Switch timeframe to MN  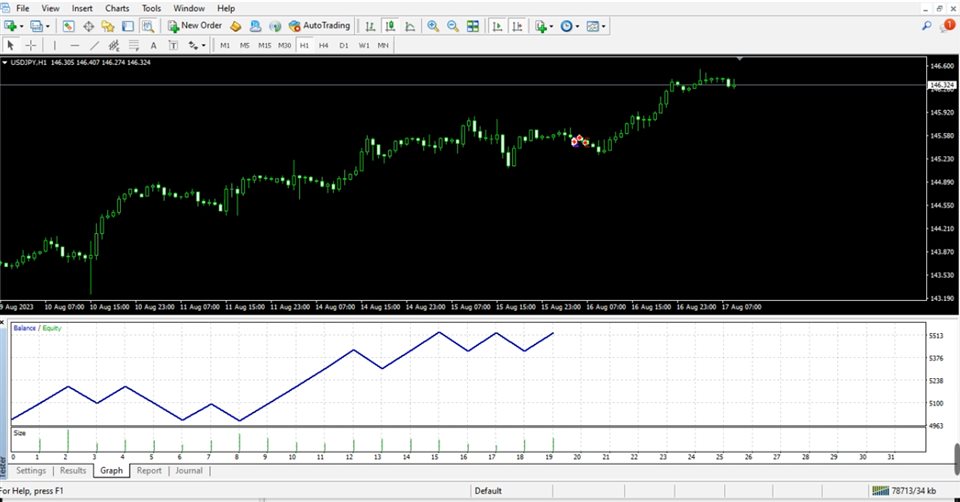tap(383, 45)
